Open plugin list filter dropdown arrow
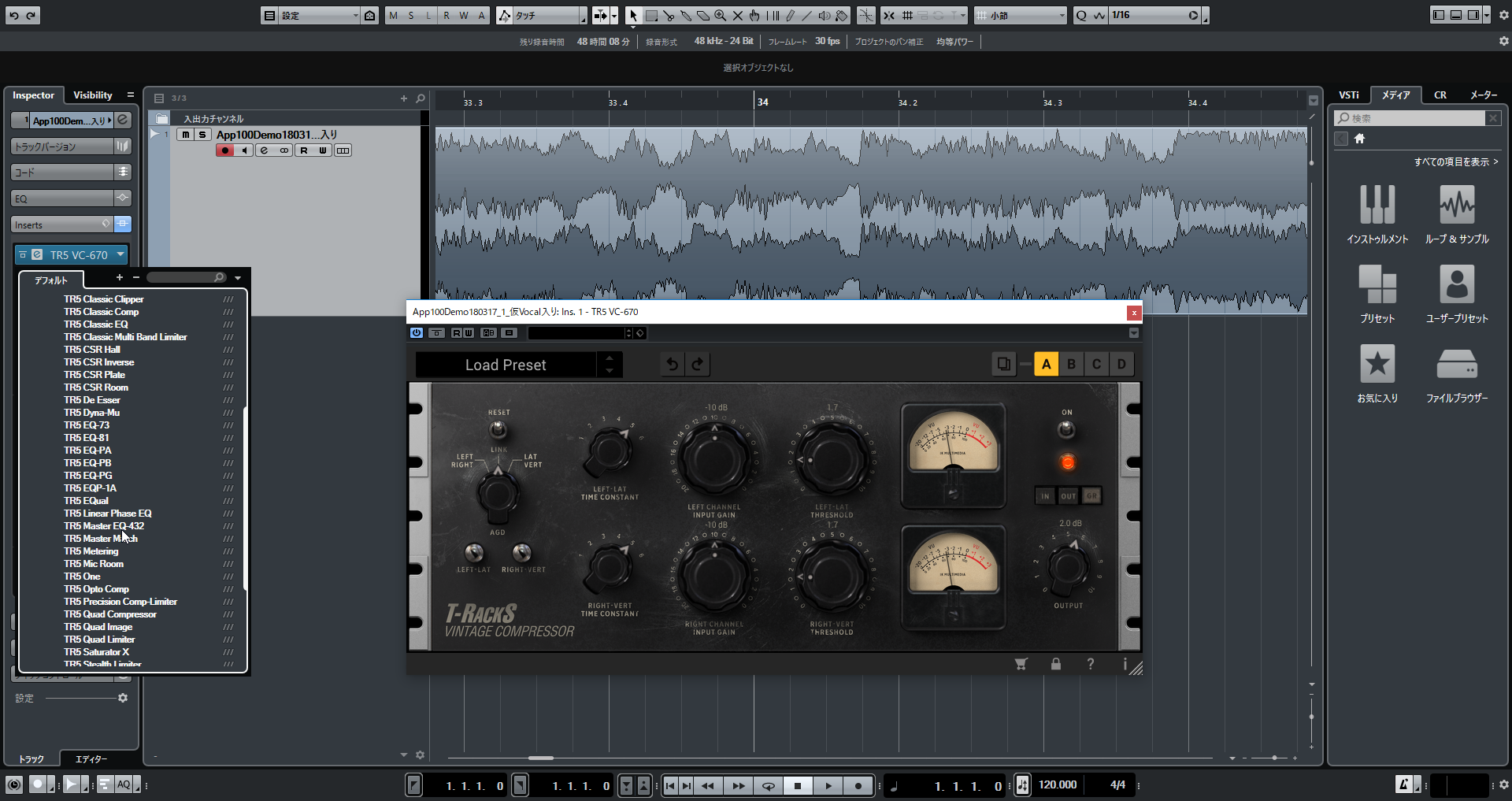 coord(238,277)
